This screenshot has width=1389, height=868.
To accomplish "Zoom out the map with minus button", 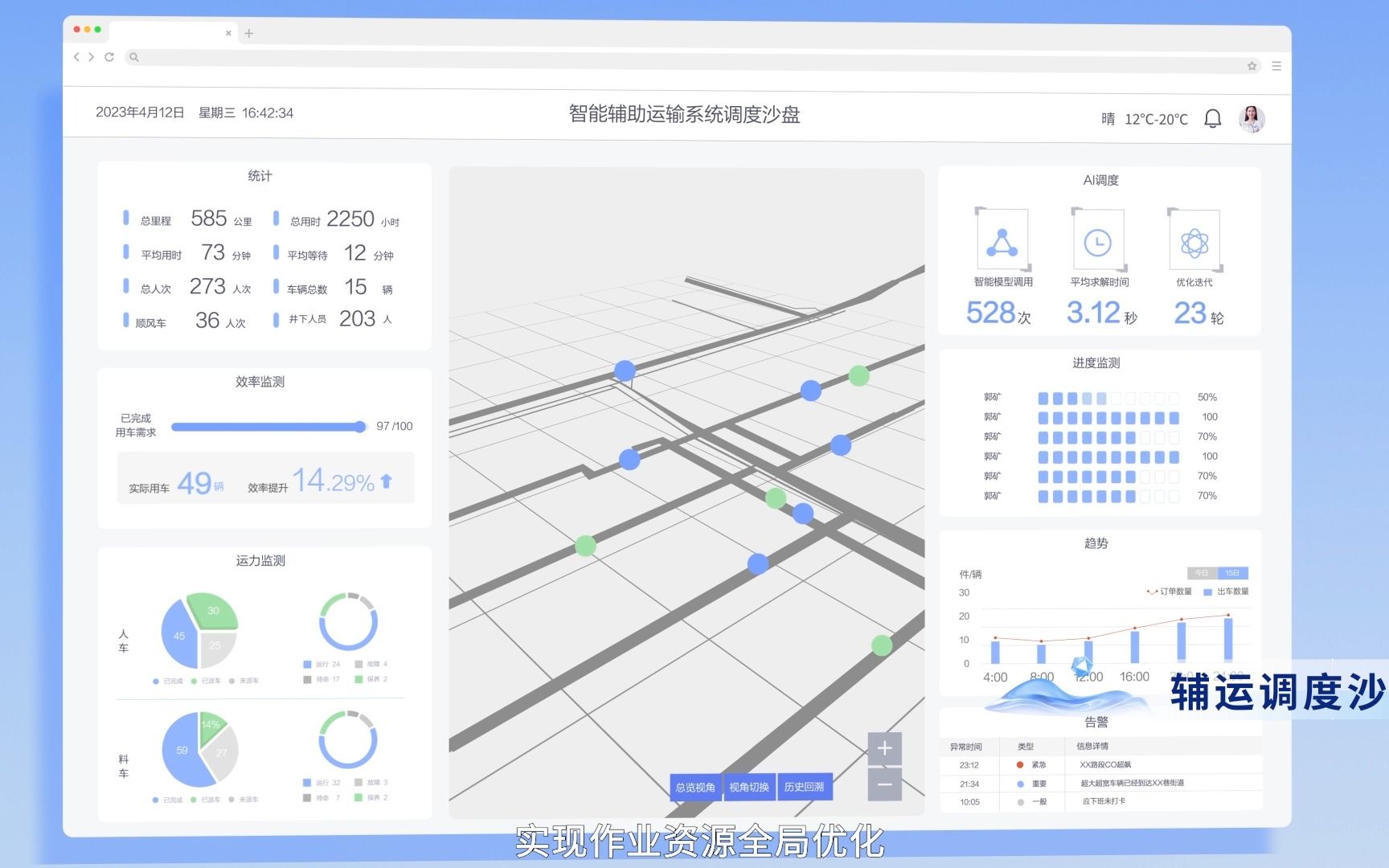I will [x=885, y=784].
